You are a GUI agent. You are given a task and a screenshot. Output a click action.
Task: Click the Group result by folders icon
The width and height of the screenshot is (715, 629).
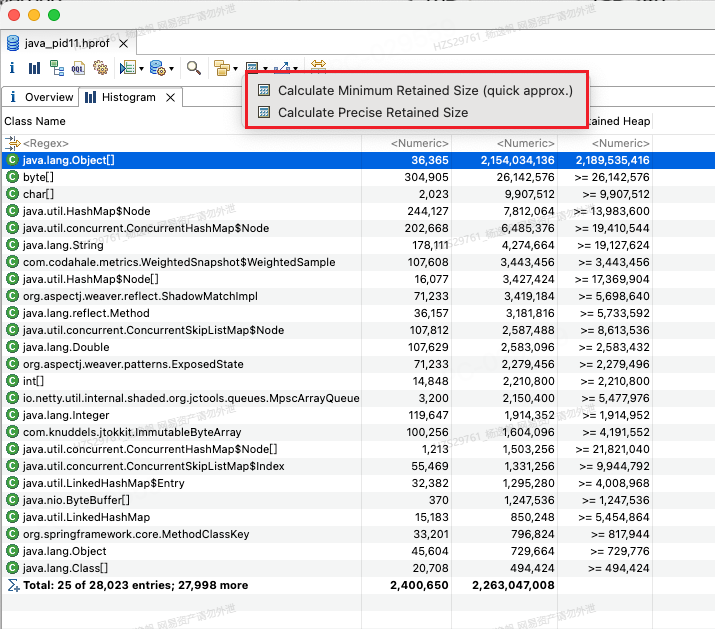click(x=222, y=68)
